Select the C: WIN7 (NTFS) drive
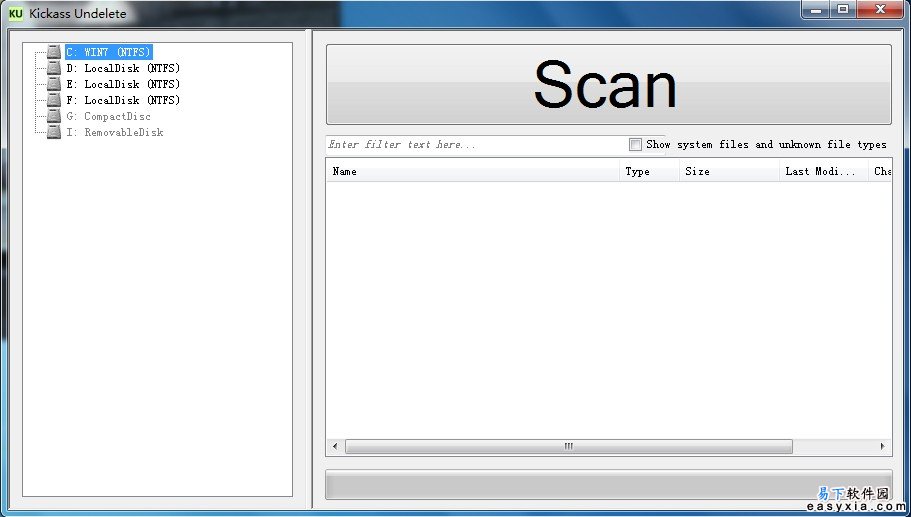Viewport: 911px width, 517px height. point(109,52)
